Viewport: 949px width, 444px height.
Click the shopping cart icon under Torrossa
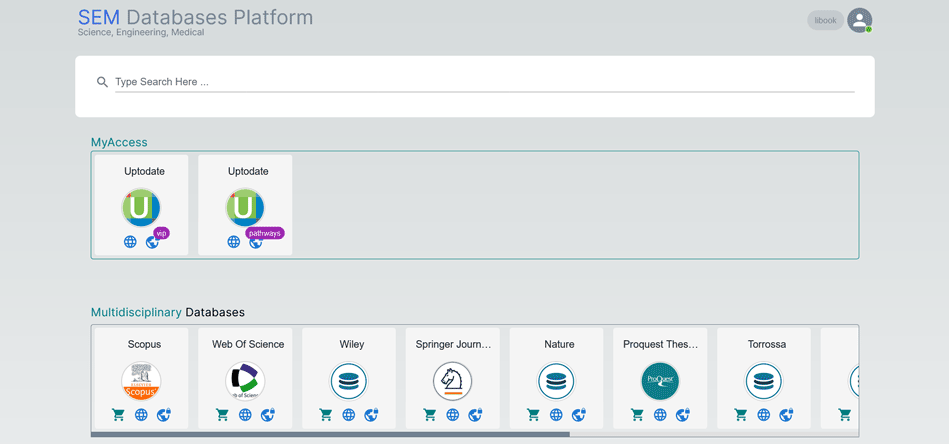tap(741, 414)
